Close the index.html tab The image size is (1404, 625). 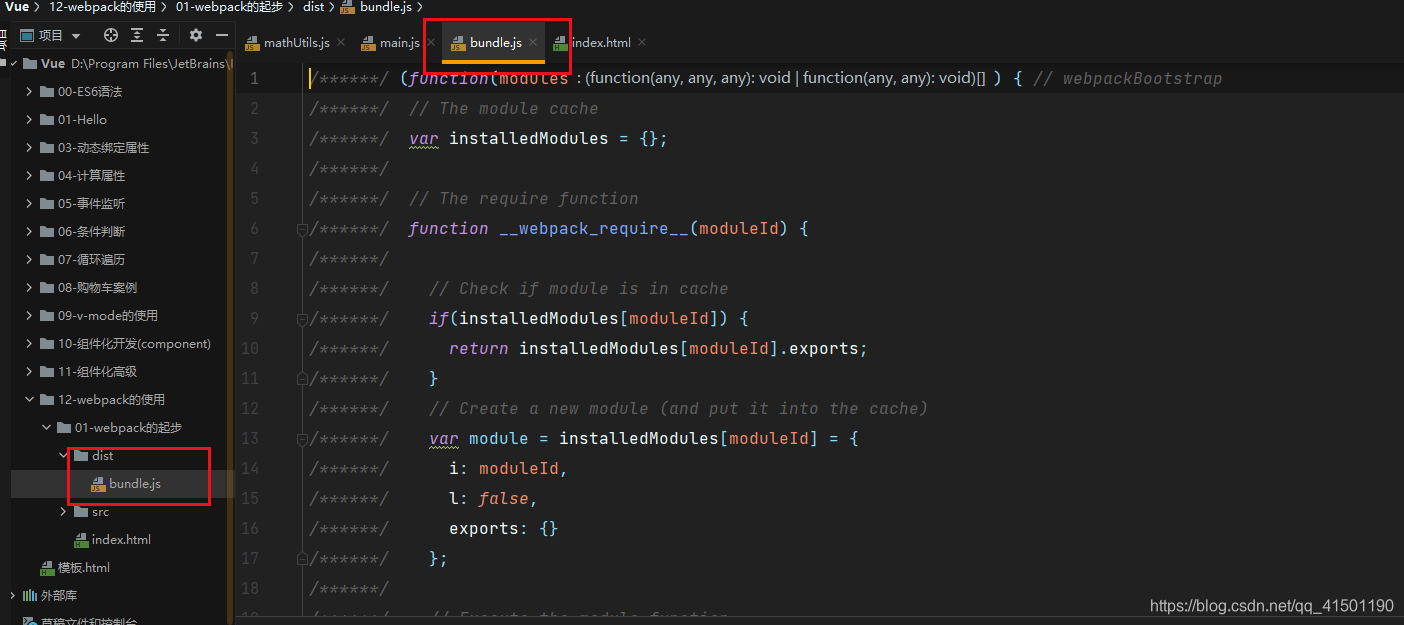pos(642,43)
